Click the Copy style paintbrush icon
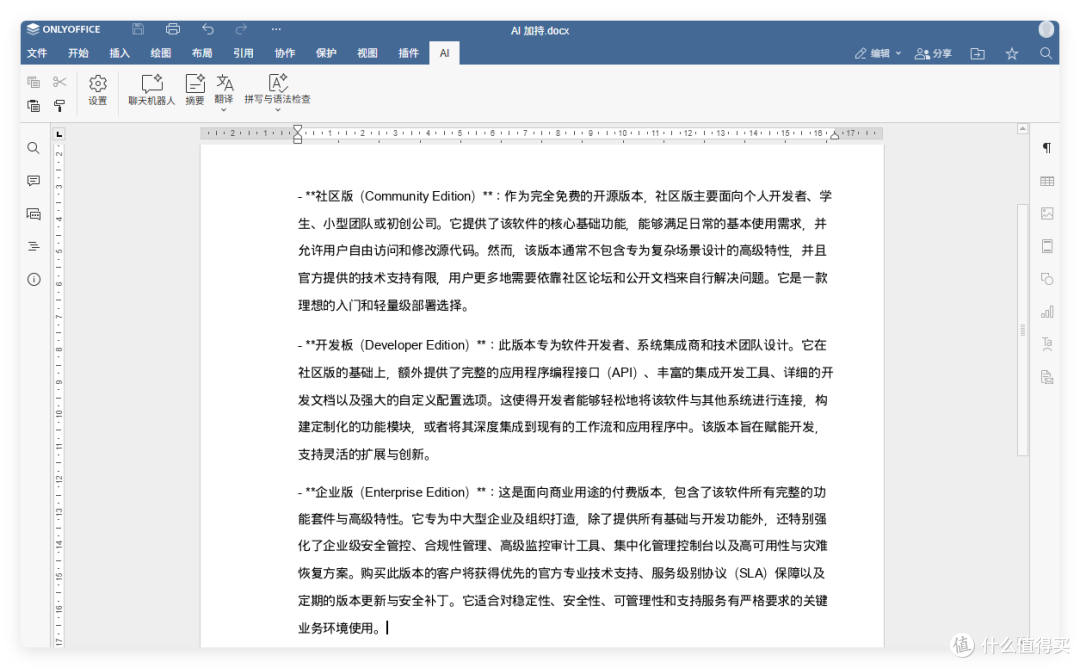Screen dimensions: 1080x668 pyautogui.click(x=60, y=105)
